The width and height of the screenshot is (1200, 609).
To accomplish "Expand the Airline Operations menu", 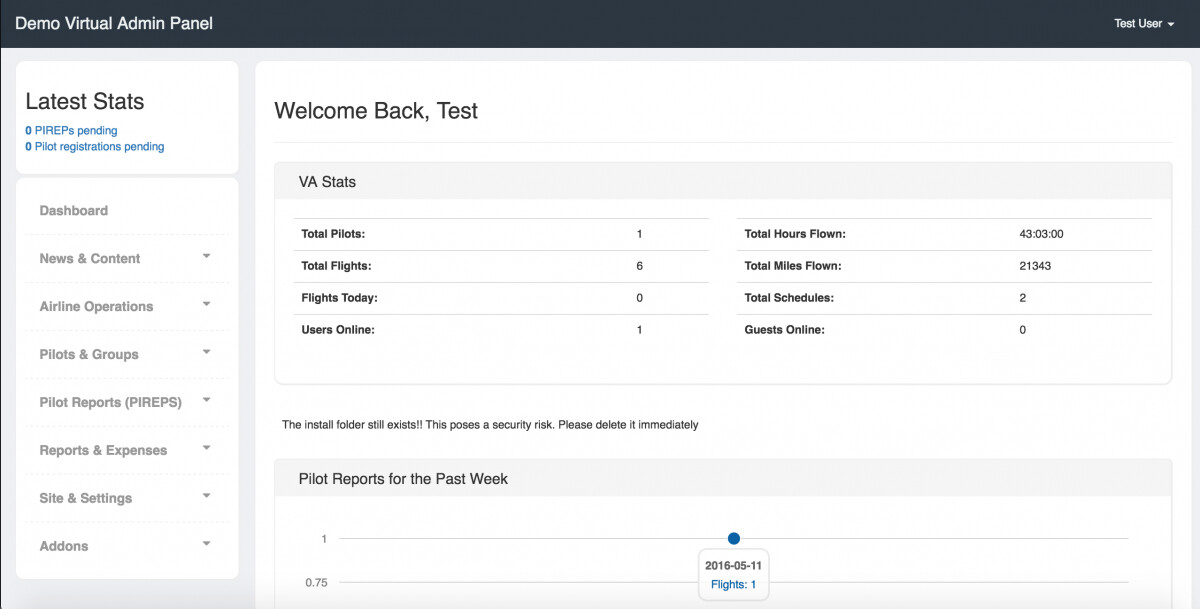I will pos(96,306).
